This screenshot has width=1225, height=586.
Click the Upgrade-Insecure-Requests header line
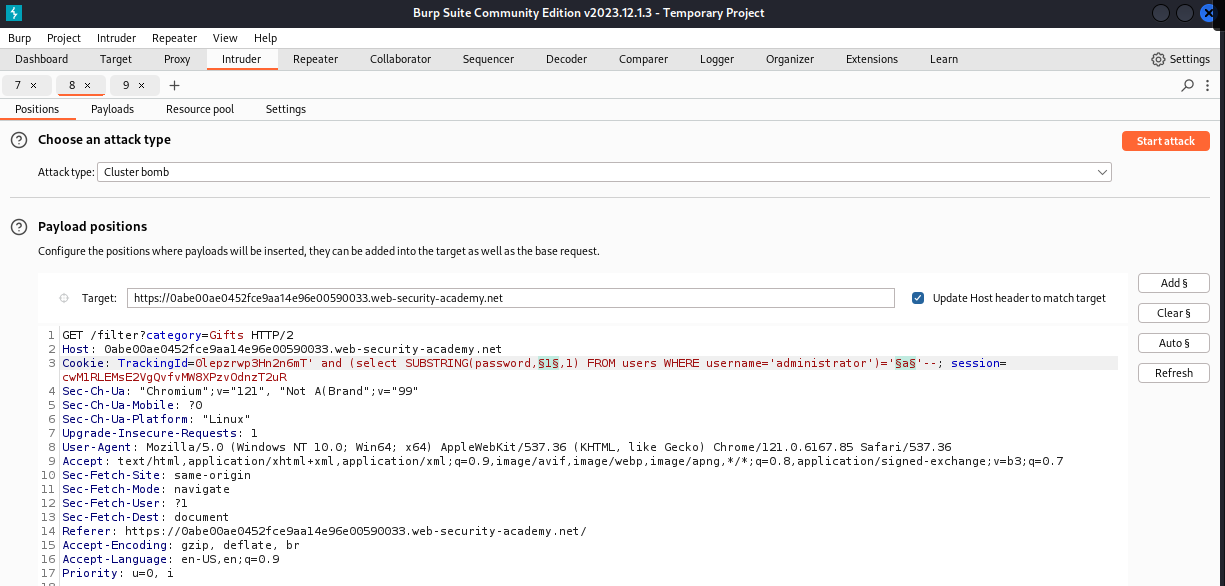(x=160, y=433)
